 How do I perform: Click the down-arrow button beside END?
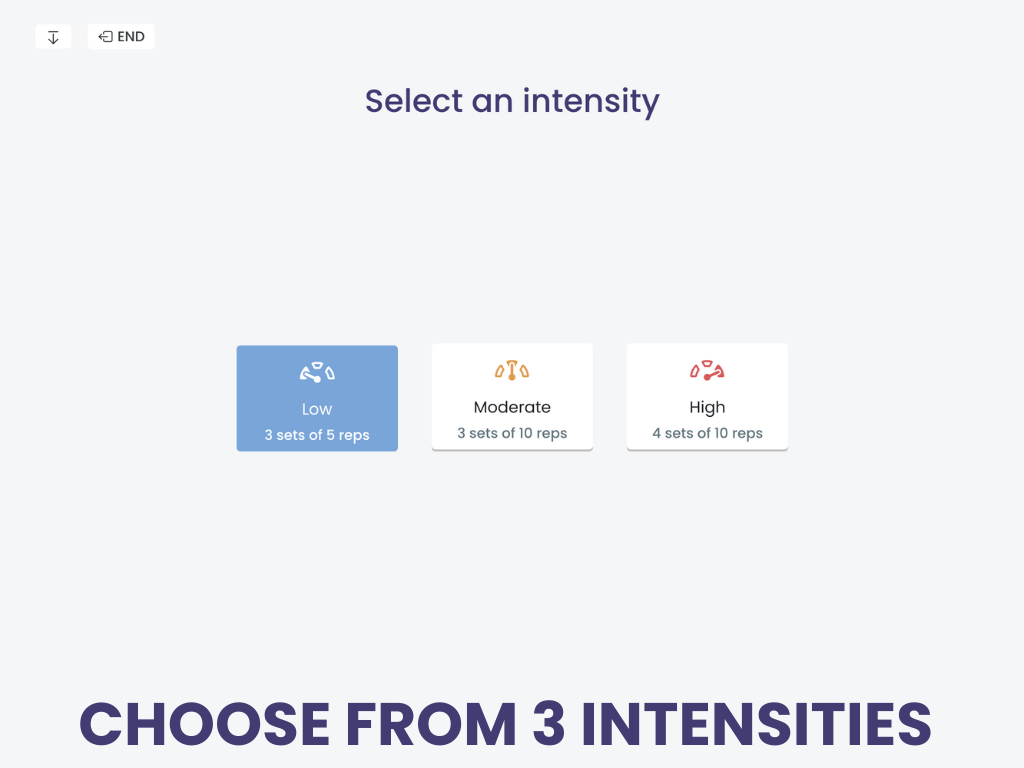(x=53, y=37)
